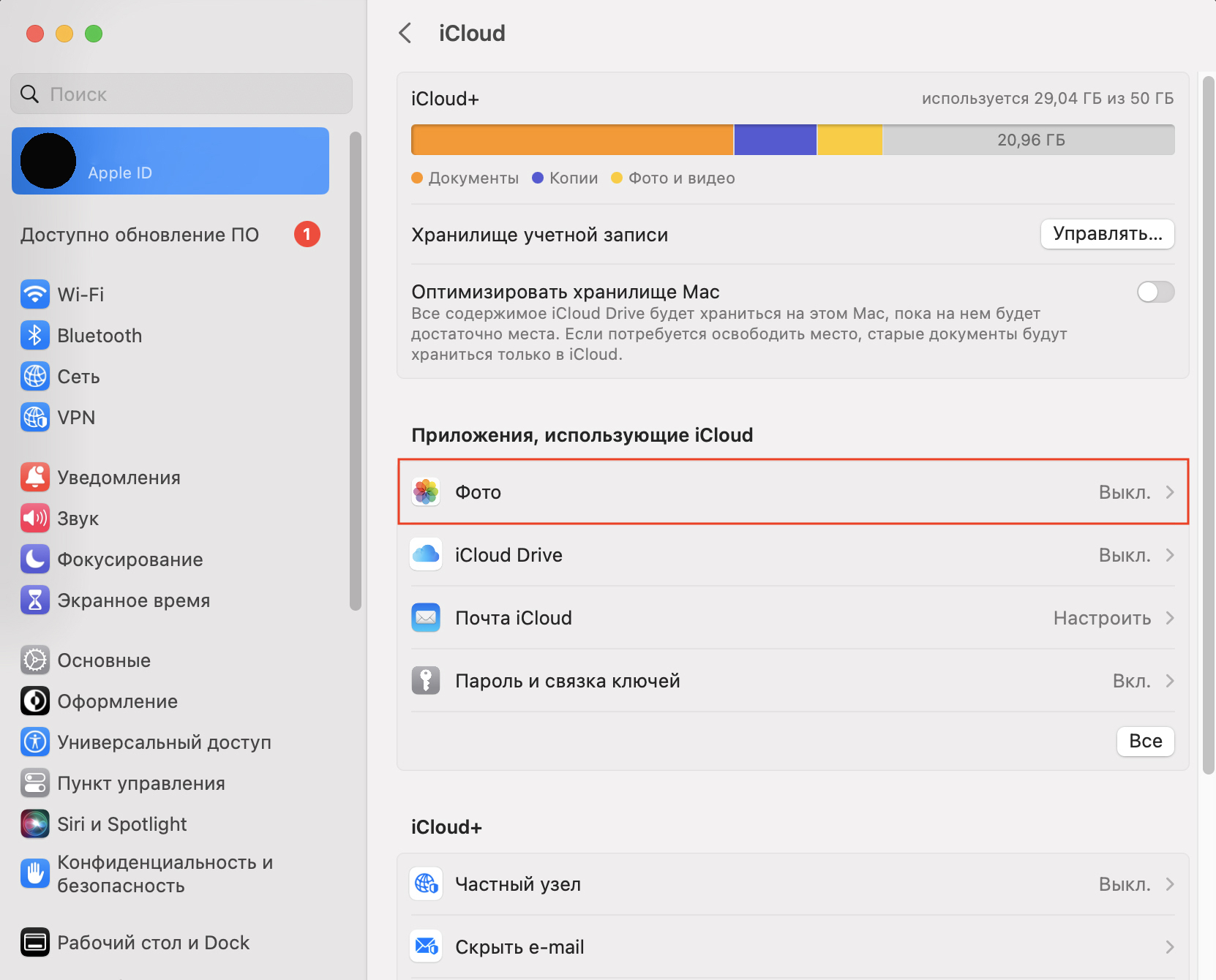Click the используется 29,04 ГБ из 50 ГБ text
The width and height of the screenshot is (1216, 980).
[x=1048, y=99]
